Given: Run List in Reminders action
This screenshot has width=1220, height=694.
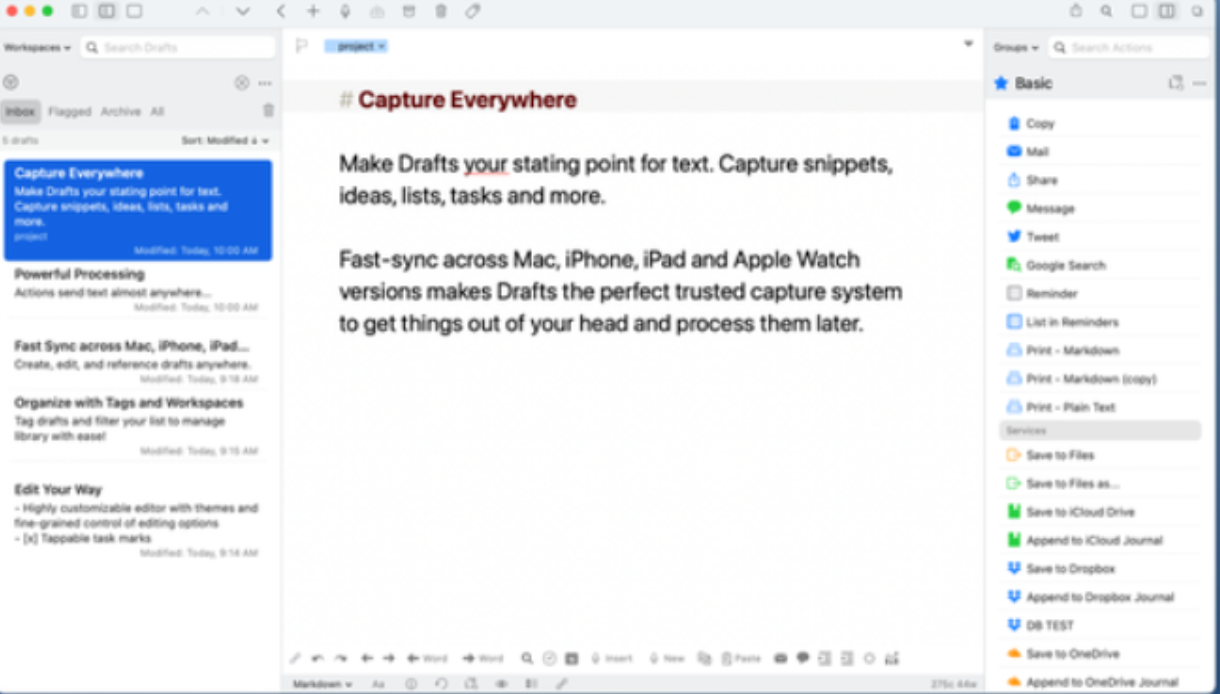Looking at the screenshot, I should pos(1100,322).
